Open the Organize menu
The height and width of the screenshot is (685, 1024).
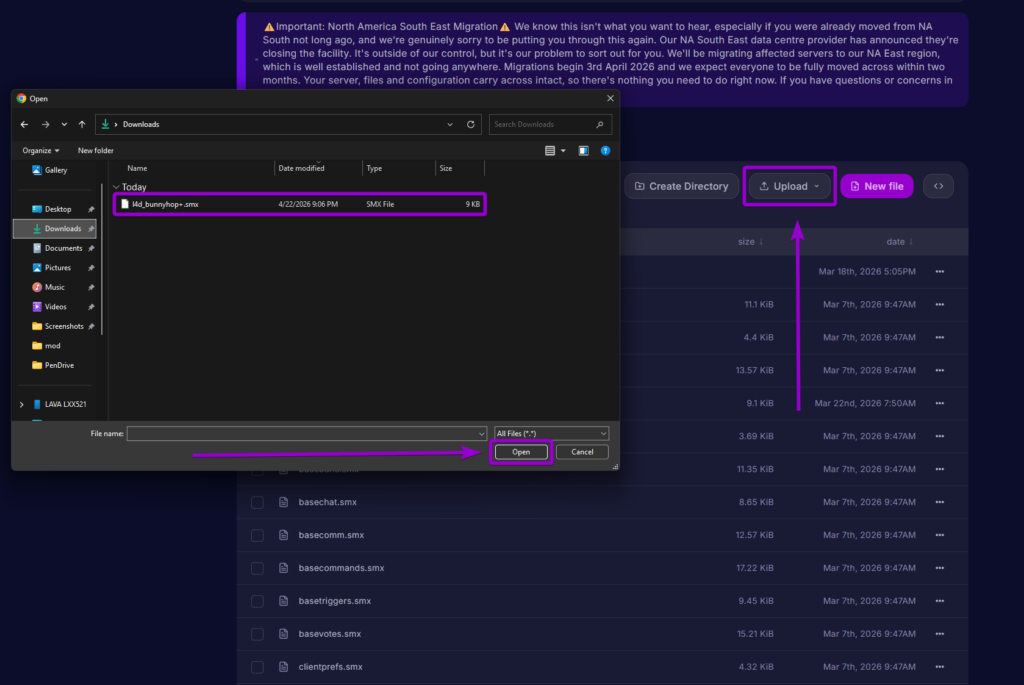pyautogui.click(x=40, y=150)
